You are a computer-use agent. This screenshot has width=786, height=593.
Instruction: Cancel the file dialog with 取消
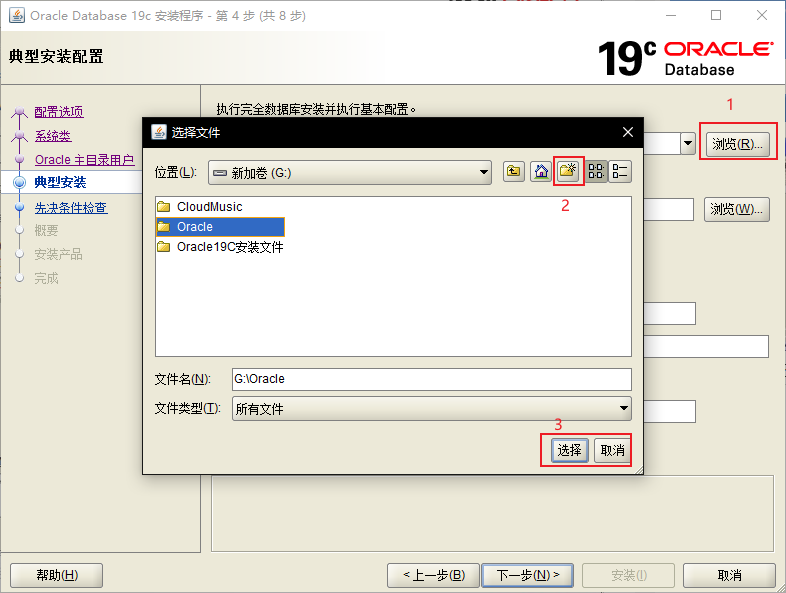(x=612, y=450)
